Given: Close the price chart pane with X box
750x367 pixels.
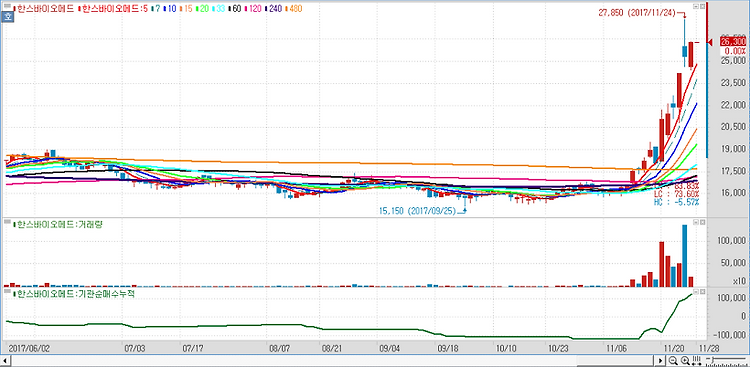Looking at the screenshot, I should pyautogui.click(x=702, y=6).
